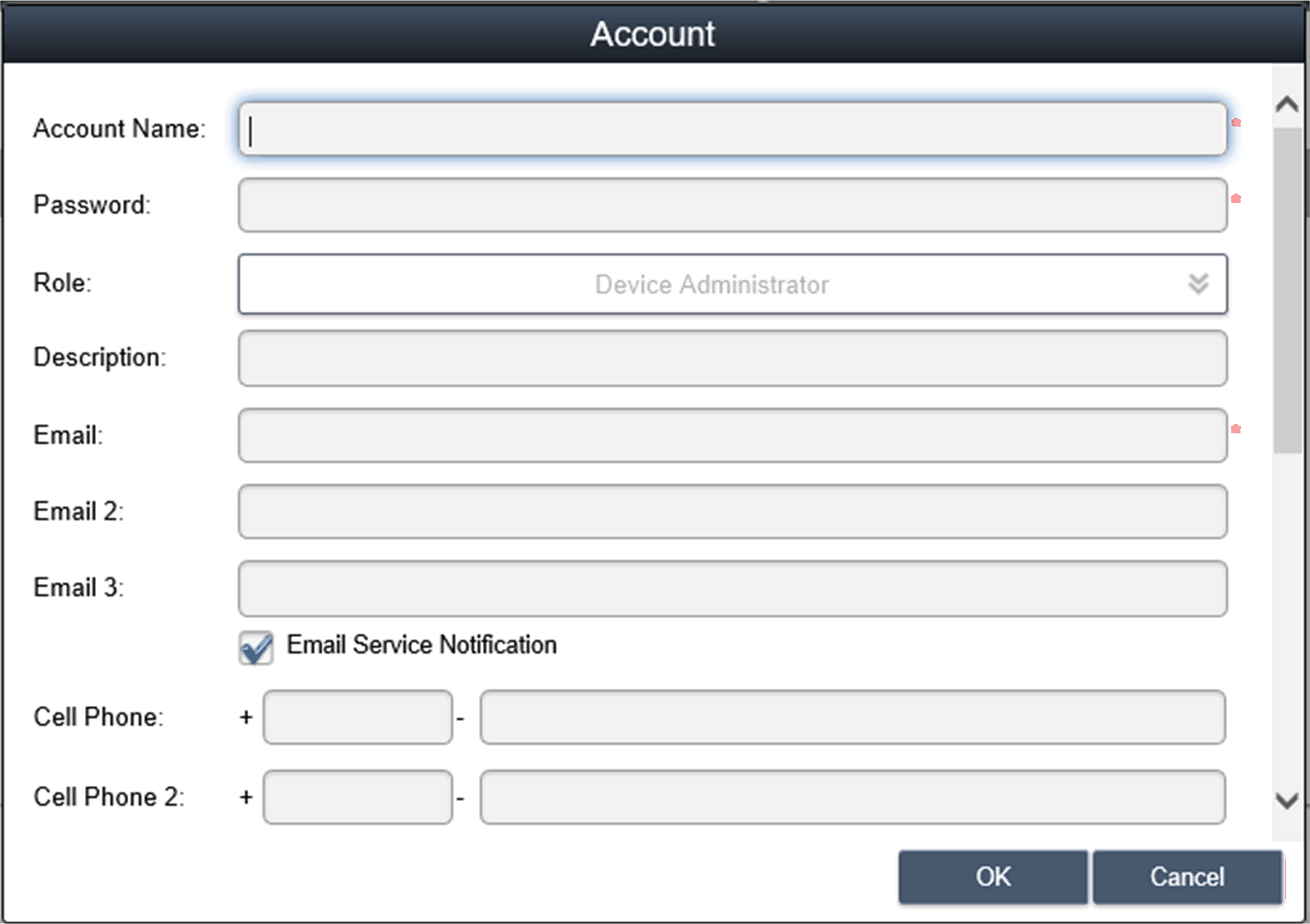Viewport: 1310px width, 924px height.
Task: Select the Description input box
Action: tap(732, 358)
